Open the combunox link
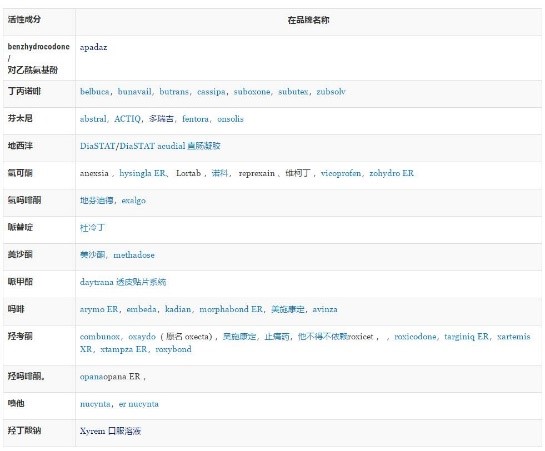Image resolution: width=545 pixels, height=451 pixels. (x=100, y=336)
